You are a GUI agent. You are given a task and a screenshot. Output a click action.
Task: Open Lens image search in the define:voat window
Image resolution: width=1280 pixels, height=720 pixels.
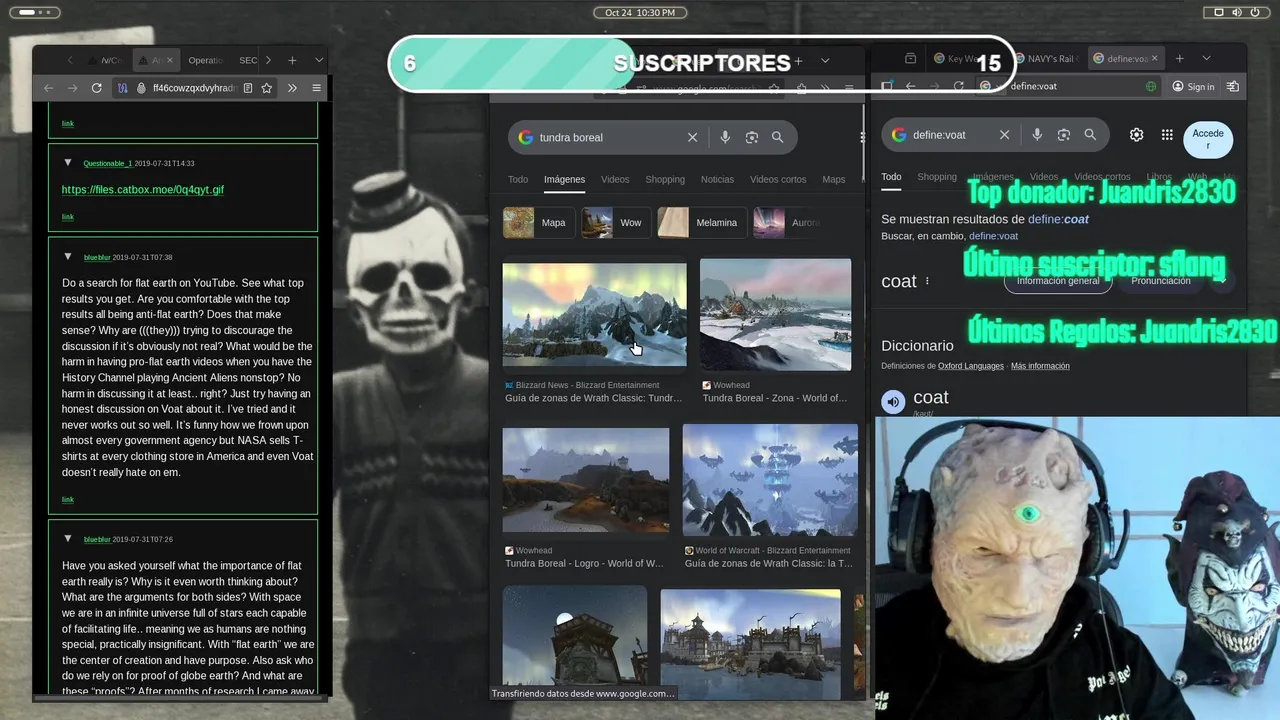pyautogui.click(x=1064, y=134)
